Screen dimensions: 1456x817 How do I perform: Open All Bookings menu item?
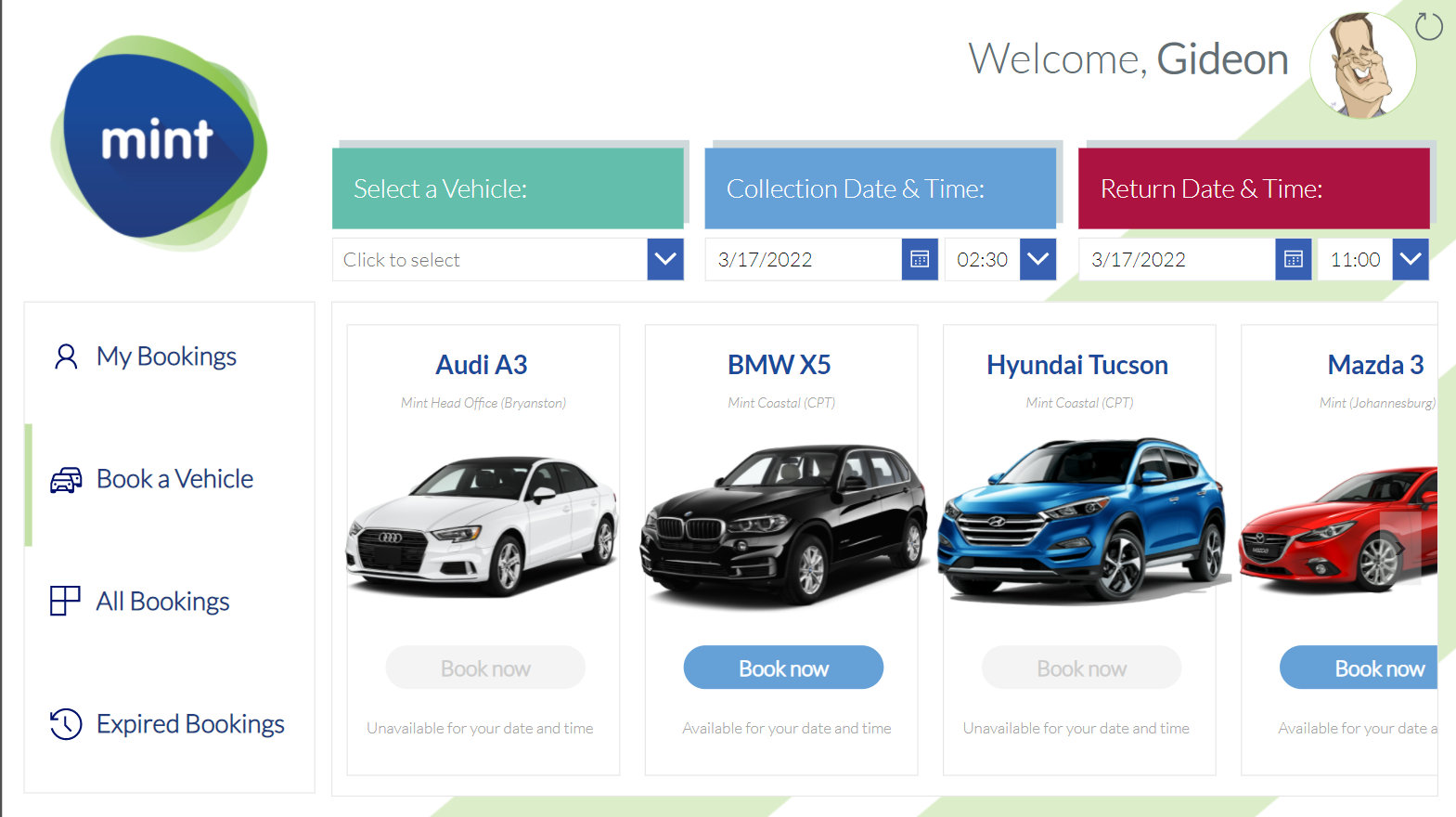169,601
